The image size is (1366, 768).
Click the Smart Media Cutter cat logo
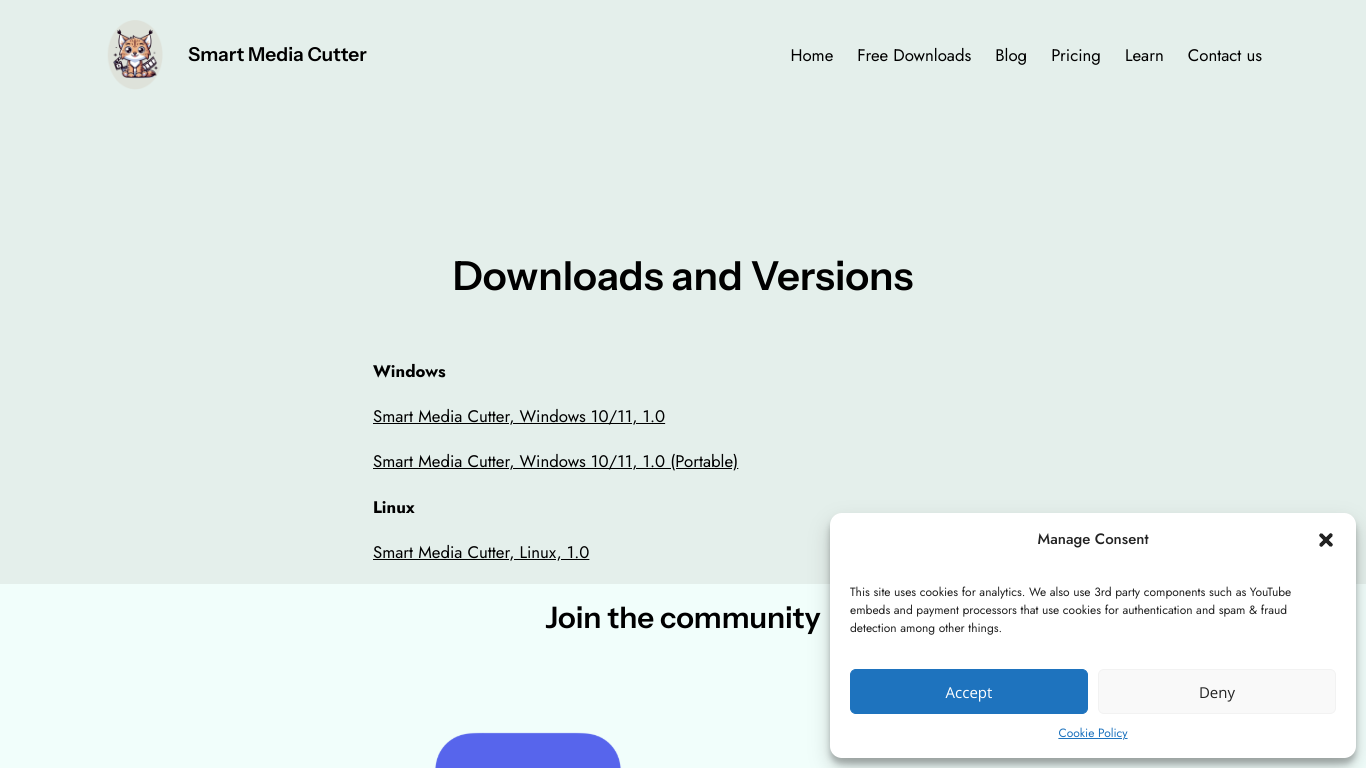coord(135,55)
